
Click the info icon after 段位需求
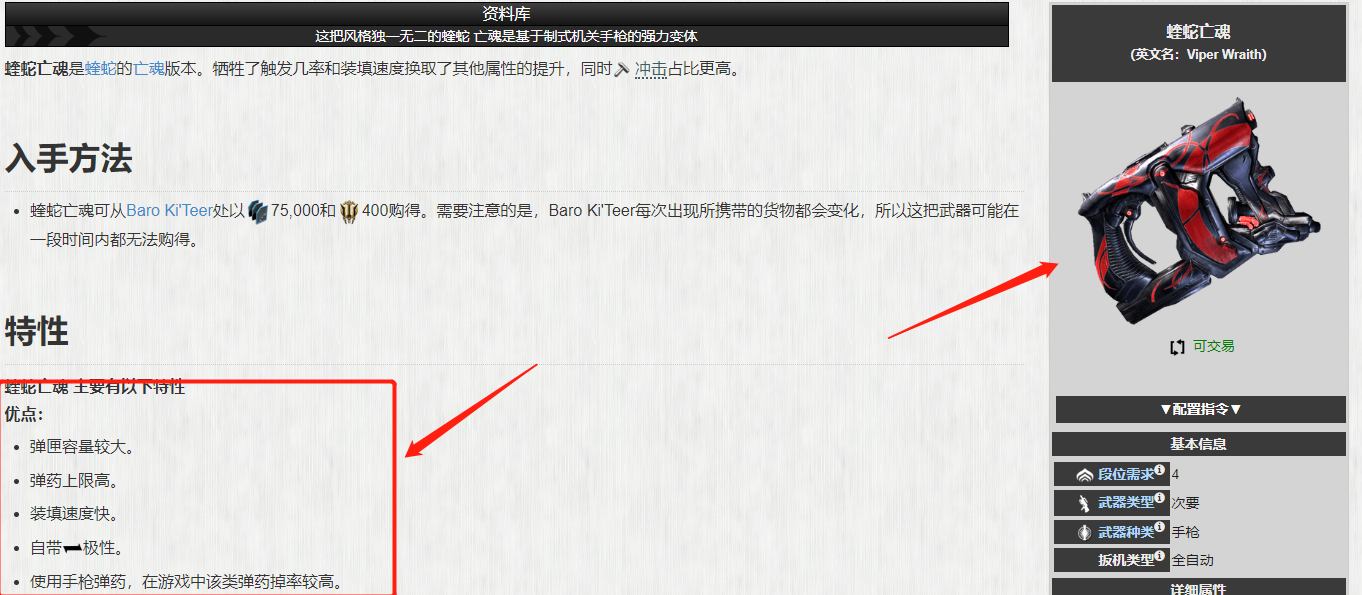[x=1160, y=470]
